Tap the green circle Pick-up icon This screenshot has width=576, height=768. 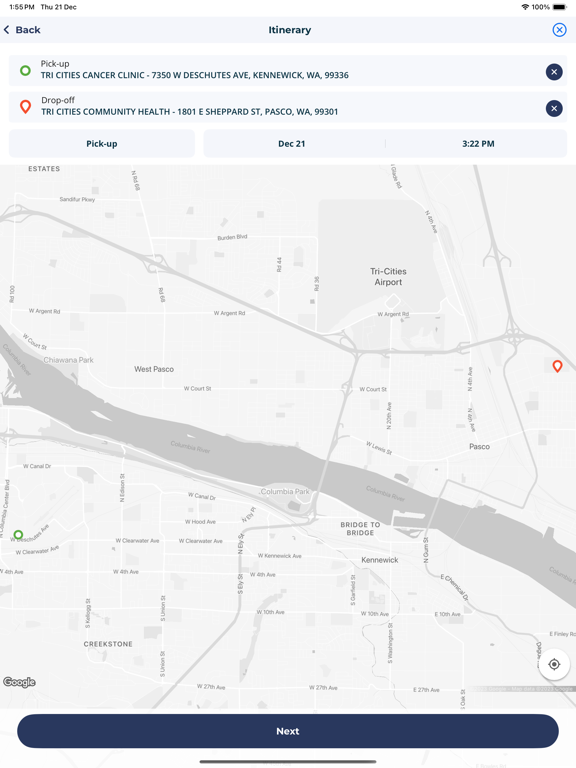pyautogui.click(x=25, y=71)
